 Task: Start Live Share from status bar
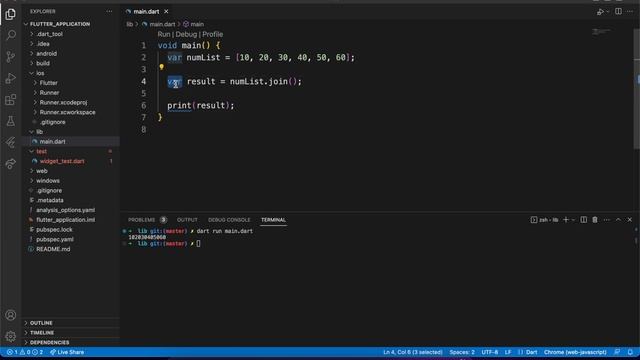tap(67, 352)
